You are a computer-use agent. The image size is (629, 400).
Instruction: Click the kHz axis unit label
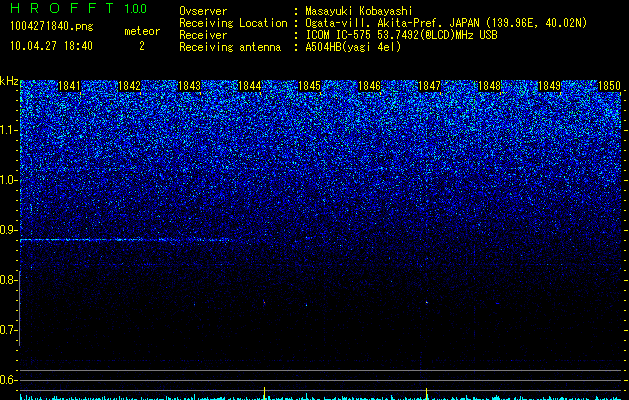click(9, 81)
